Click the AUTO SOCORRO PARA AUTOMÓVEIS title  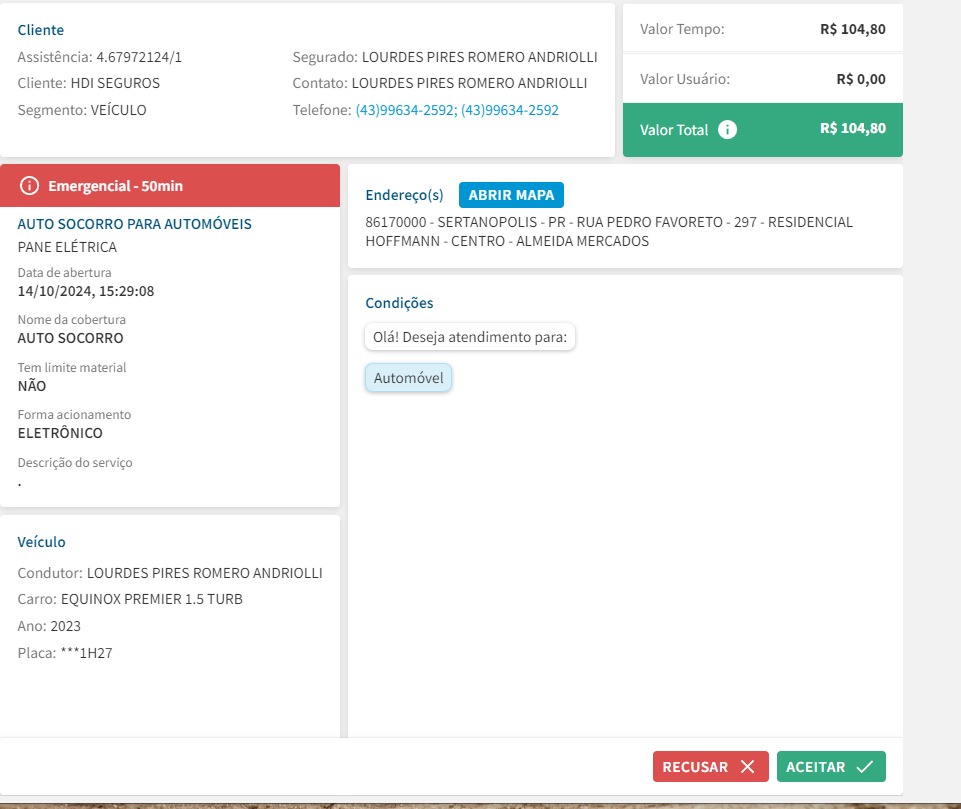tap(134, 224)
